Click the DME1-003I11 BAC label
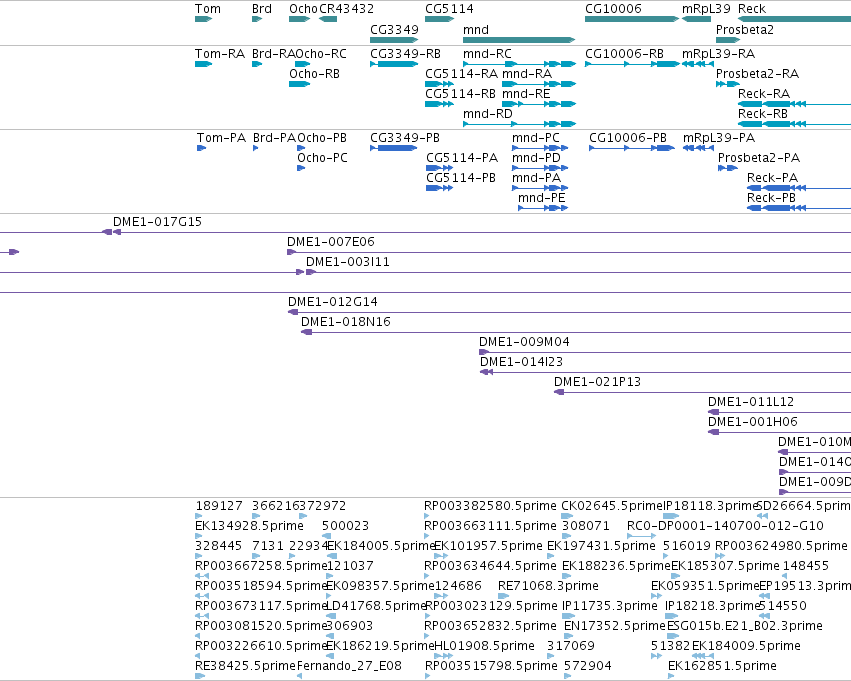 pos(347,262)
